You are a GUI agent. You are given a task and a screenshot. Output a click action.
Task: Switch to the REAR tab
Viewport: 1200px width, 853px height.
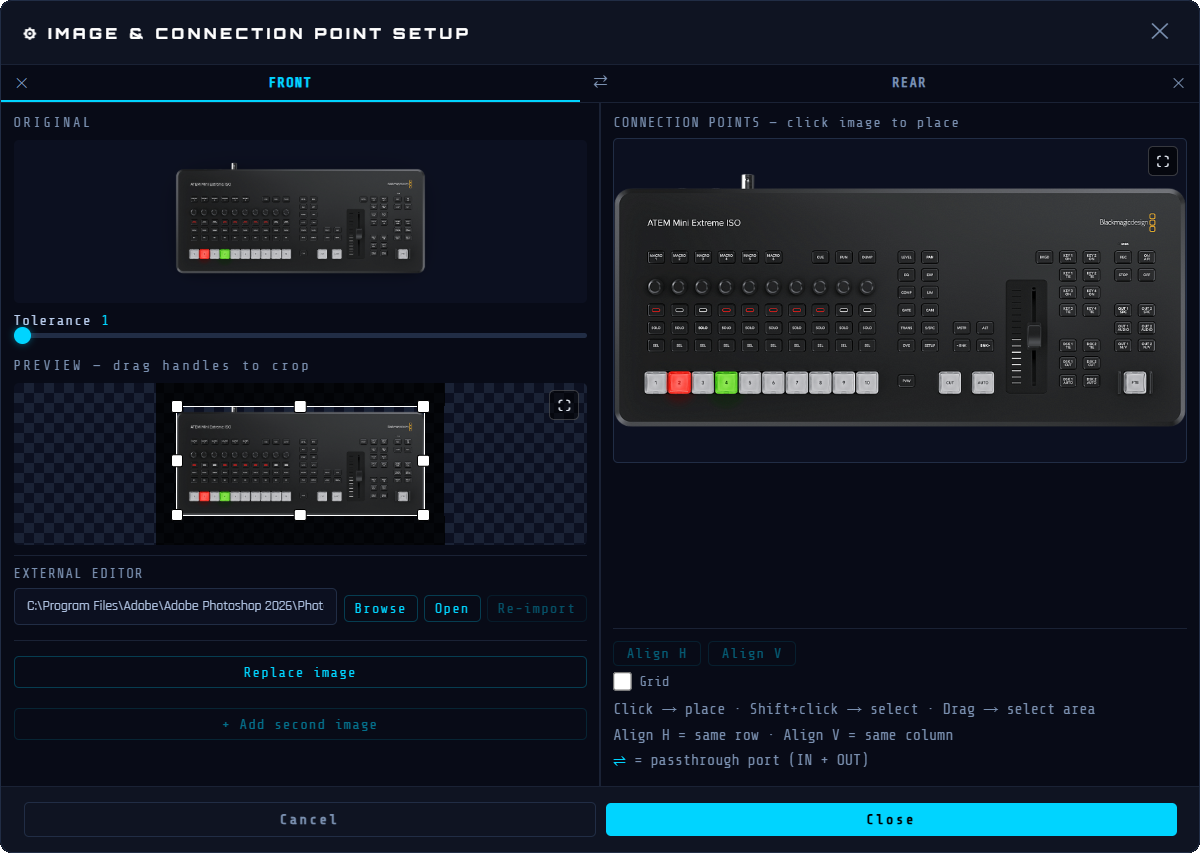(x=909, y=83)
